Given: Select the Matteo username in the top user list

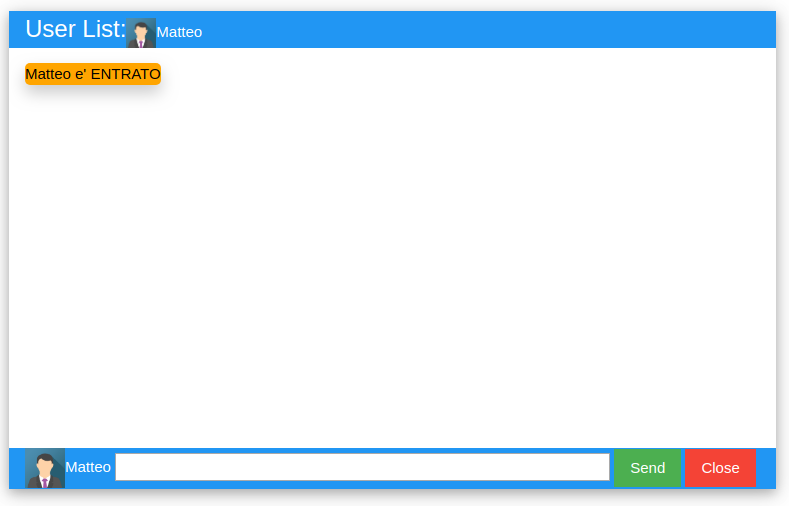Looking at the screenshot, I should (179, 32).
